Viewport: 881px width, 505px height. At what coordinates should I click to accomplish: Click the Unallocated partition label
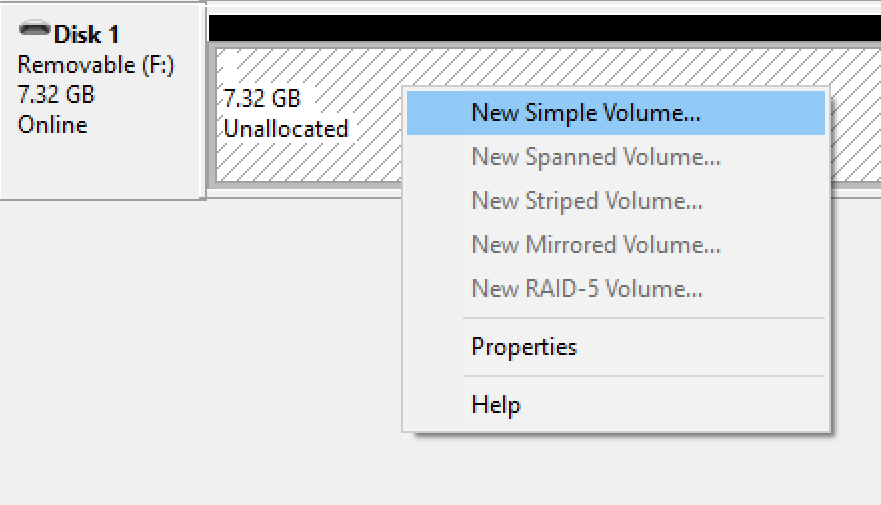point(286,129)
